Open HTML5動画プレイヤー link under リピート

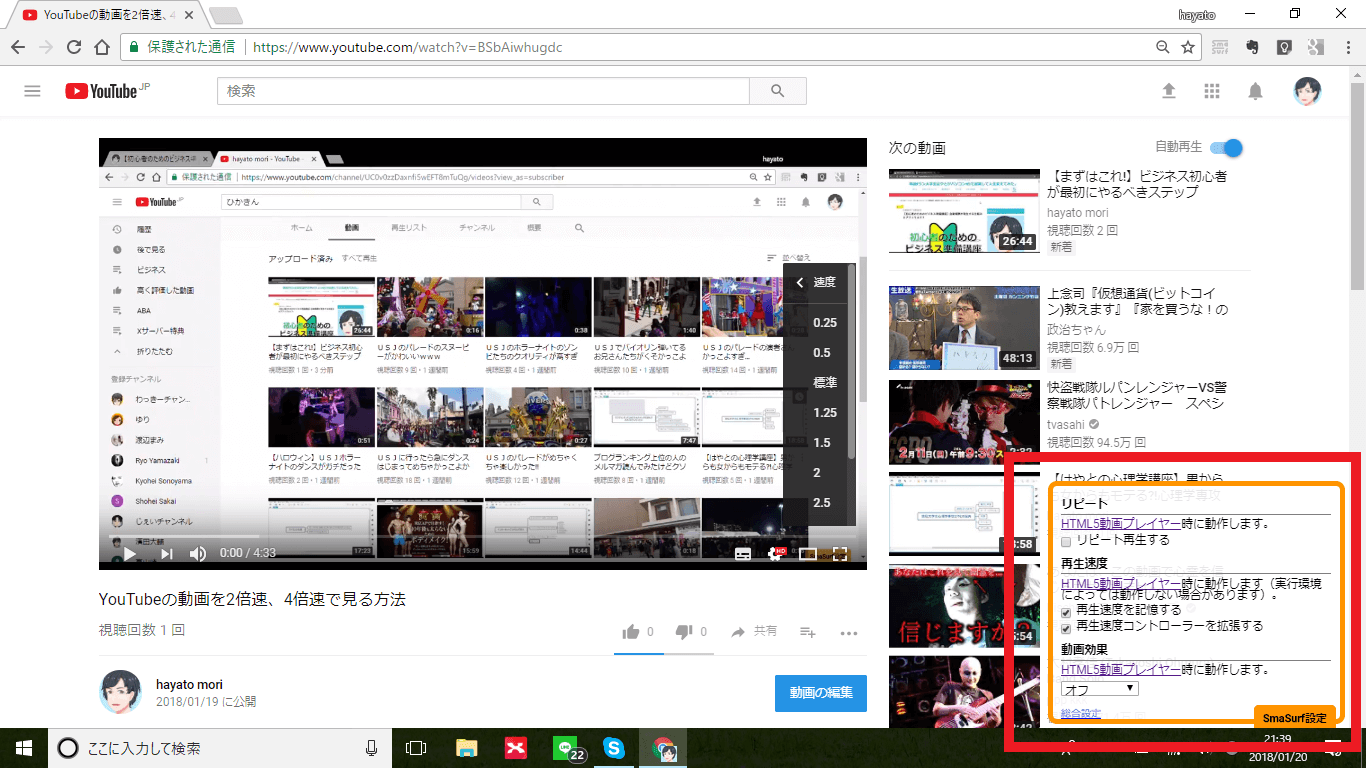(x=1120, y=523)
